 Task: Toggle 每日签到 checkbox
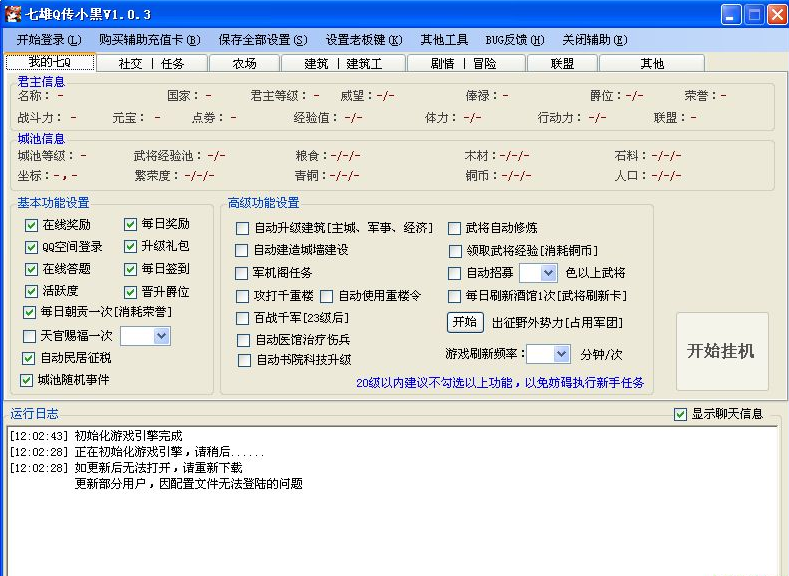(x=130, y=269)
